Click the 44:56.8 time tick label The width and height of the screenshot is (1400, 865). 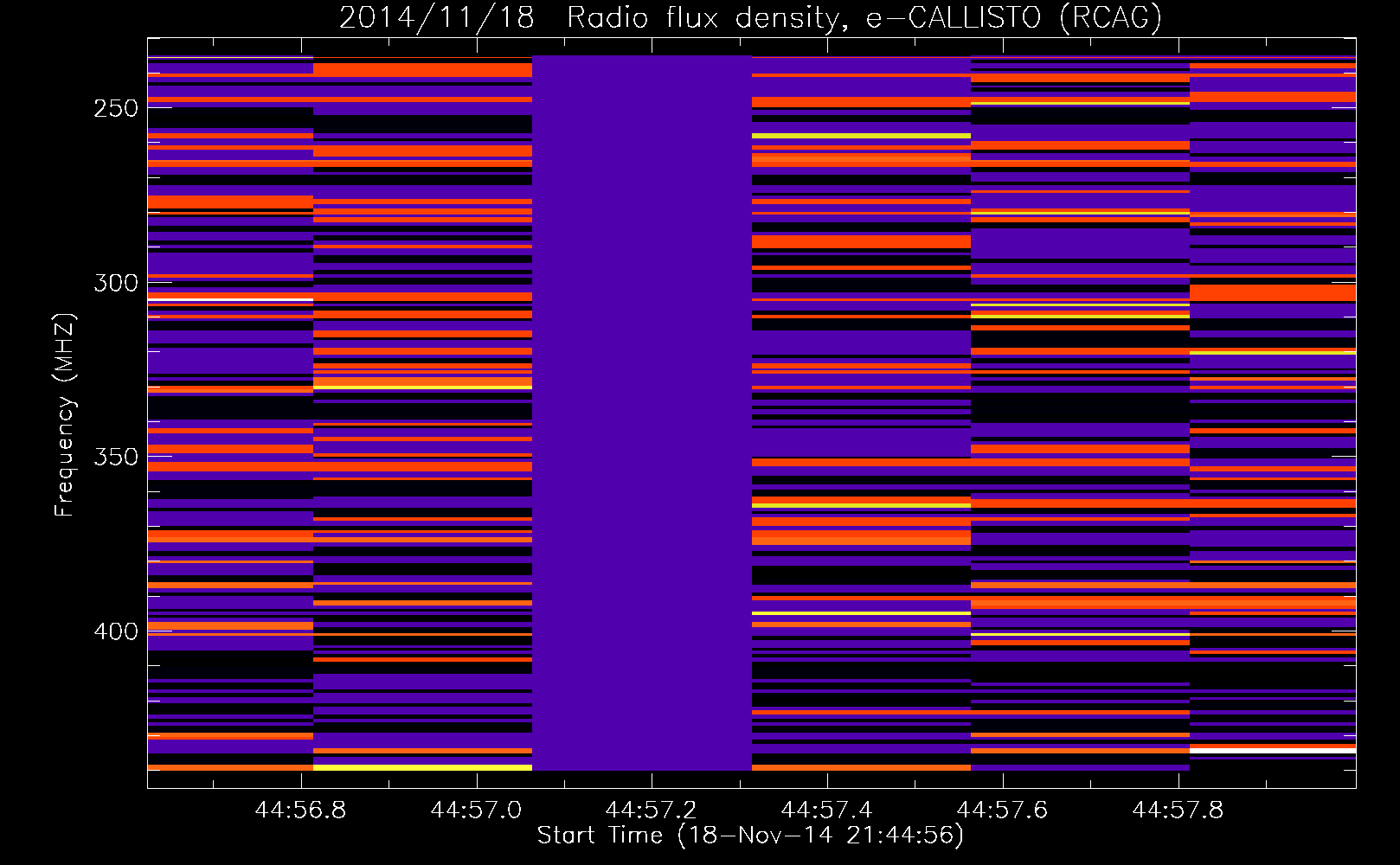click(x=300, y=810)
